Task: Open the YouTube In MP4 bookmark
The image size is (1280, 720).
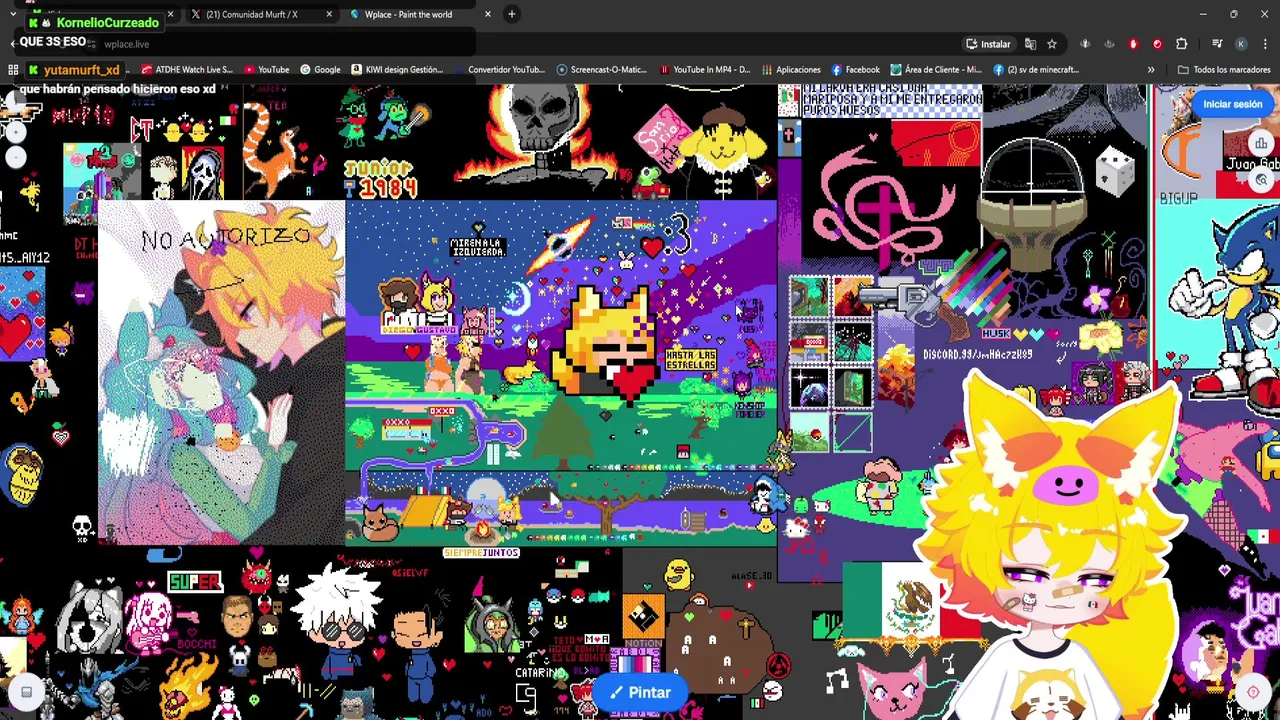Action: [x=704, y=70]
